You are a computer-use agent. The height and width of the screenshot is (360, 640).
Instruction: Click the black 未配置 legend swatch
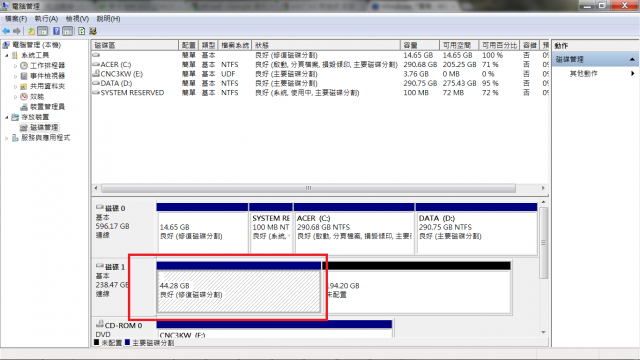96,342
